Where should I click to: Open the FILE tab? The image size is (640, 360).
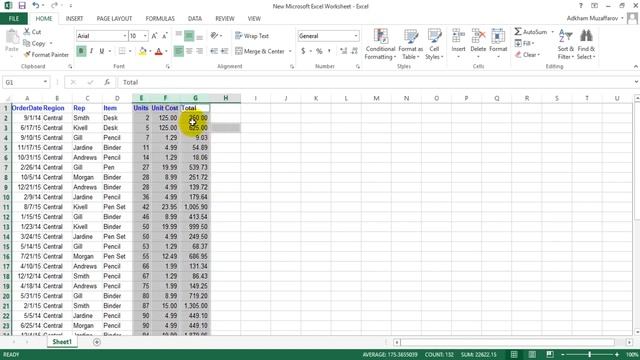click(x=14, y=19)
